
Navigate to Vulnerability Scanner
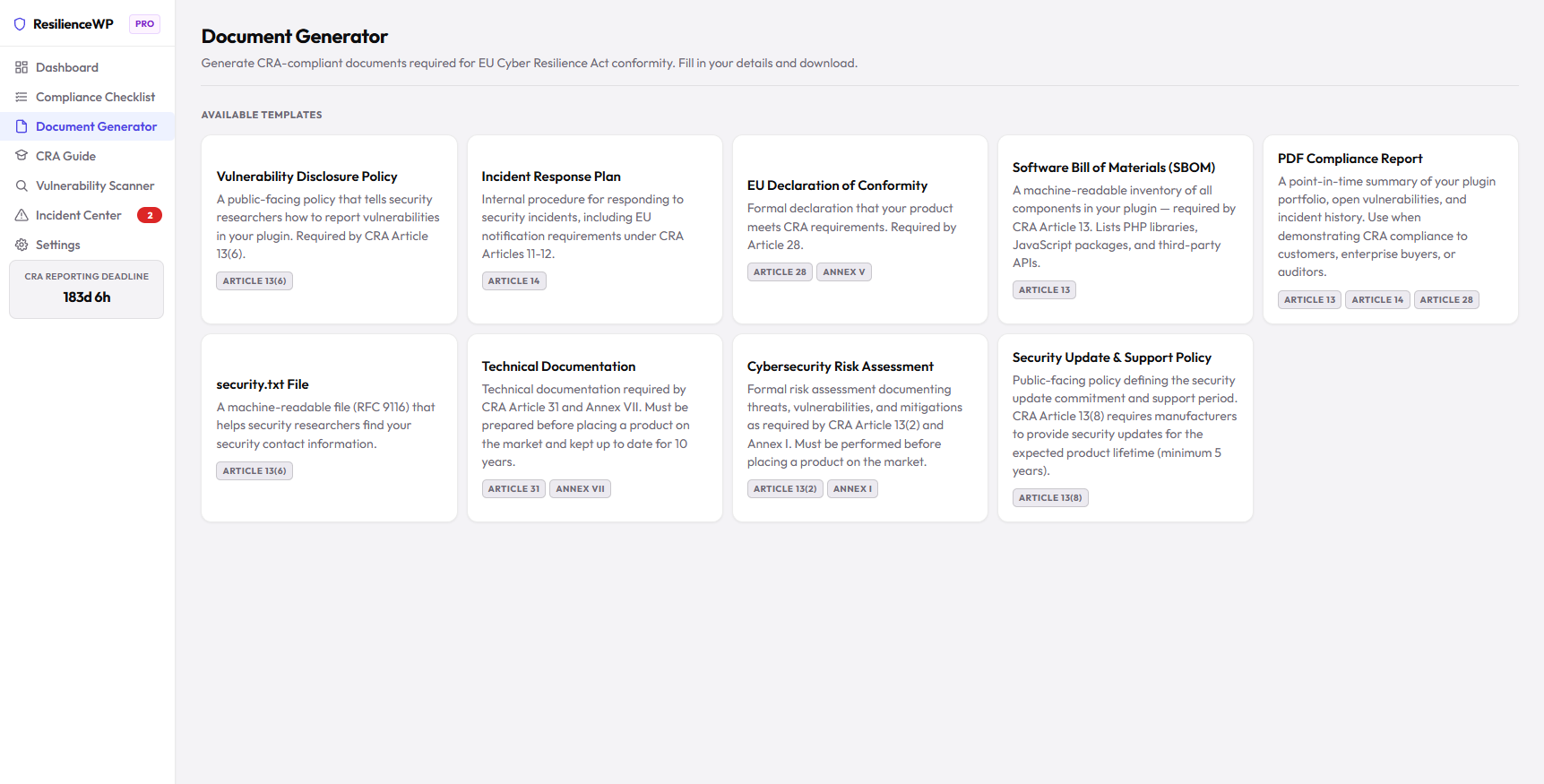(x=87, y=185)
